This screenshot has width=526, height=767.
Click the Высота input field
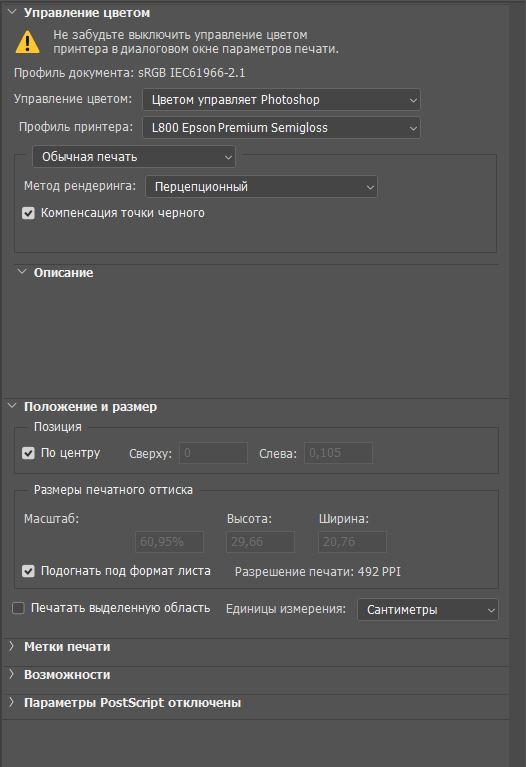pyautogui.click(x=260, y=542)
